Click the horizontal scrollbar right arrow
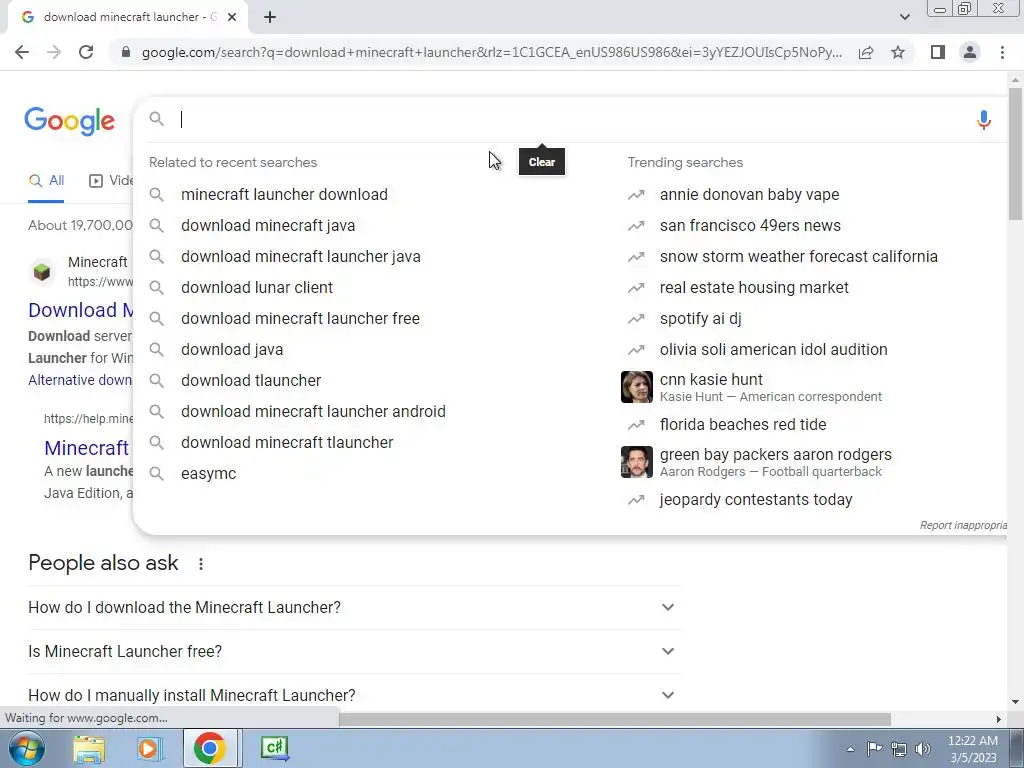 [999, 719]
